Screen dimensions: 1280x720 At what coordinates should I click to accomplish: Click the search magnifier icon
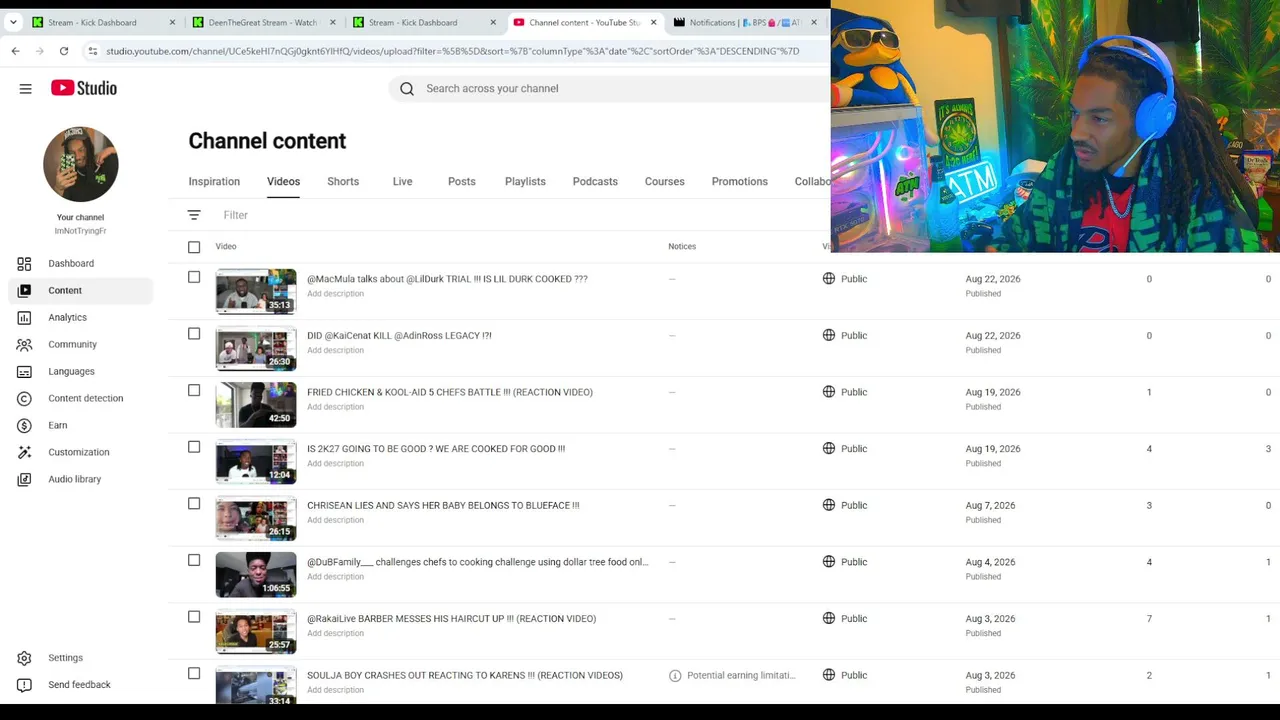point(407,89)
